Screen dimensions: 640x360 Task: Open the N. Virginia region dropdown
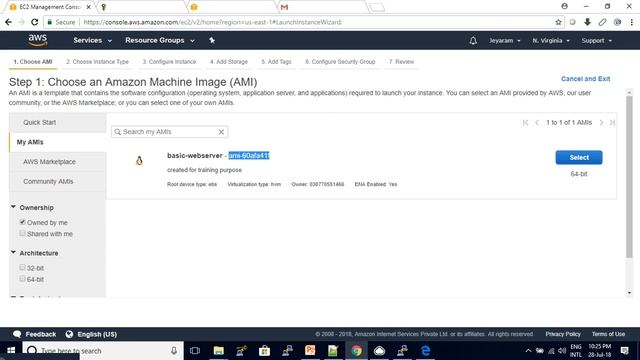click(551, 40)
